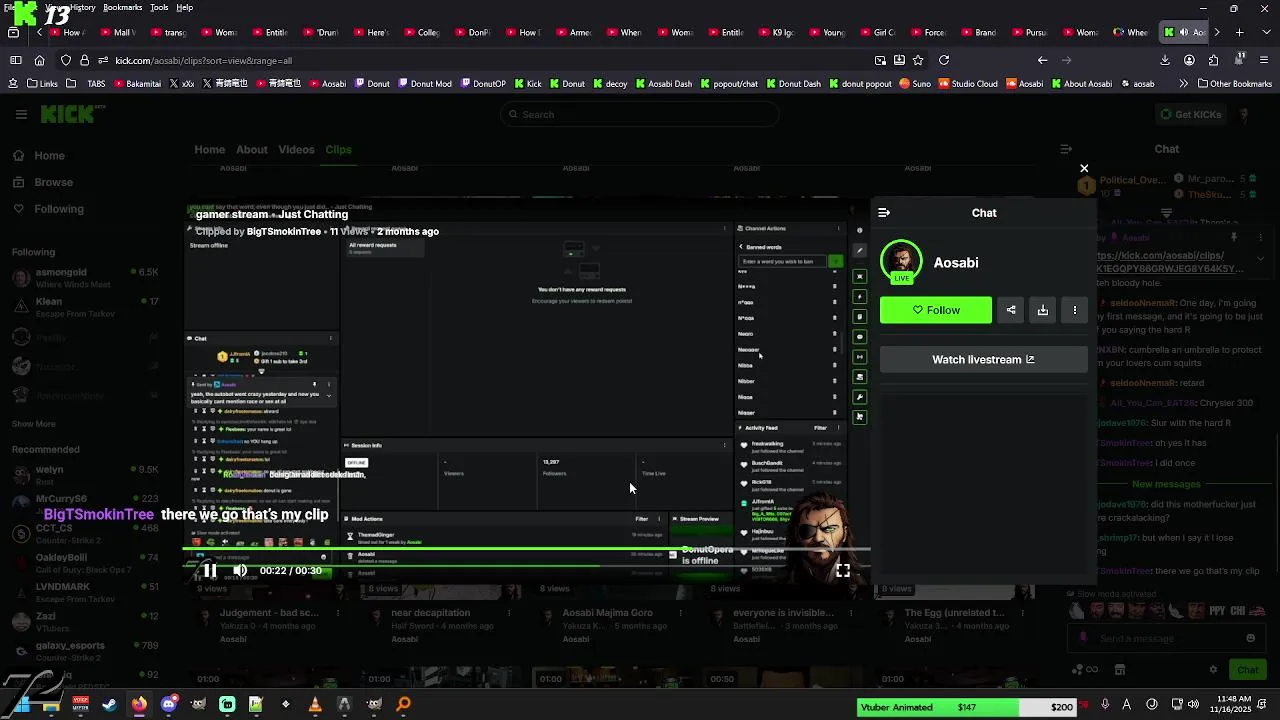Screen dimensions: 1280x720
Task: Collapse the clip chat panel icon
Action: pyautogui.click(x=884, y=213)
